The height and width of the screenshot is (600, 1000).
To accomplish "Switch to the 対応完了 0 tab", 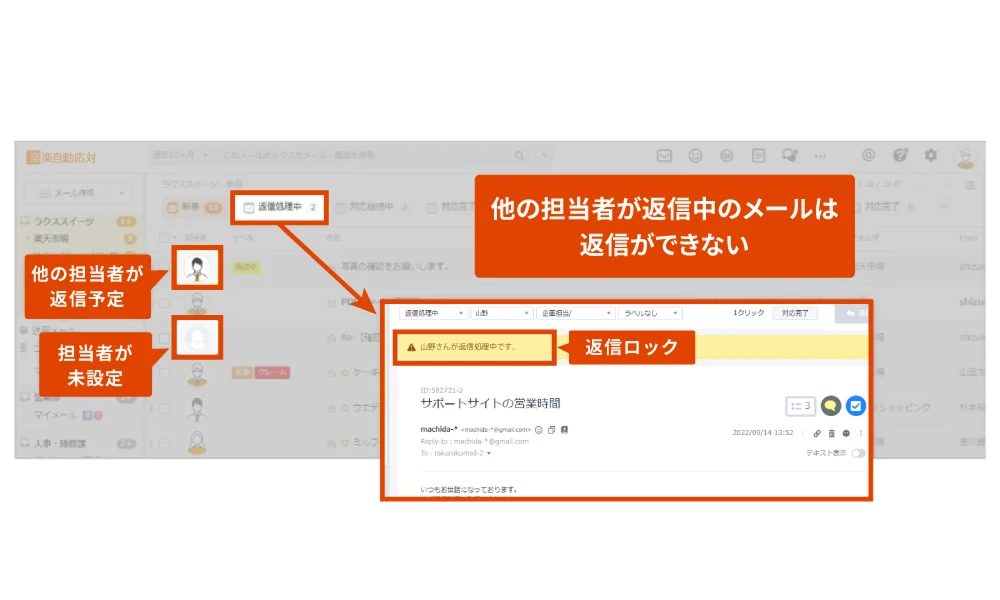I will point(883,207).
